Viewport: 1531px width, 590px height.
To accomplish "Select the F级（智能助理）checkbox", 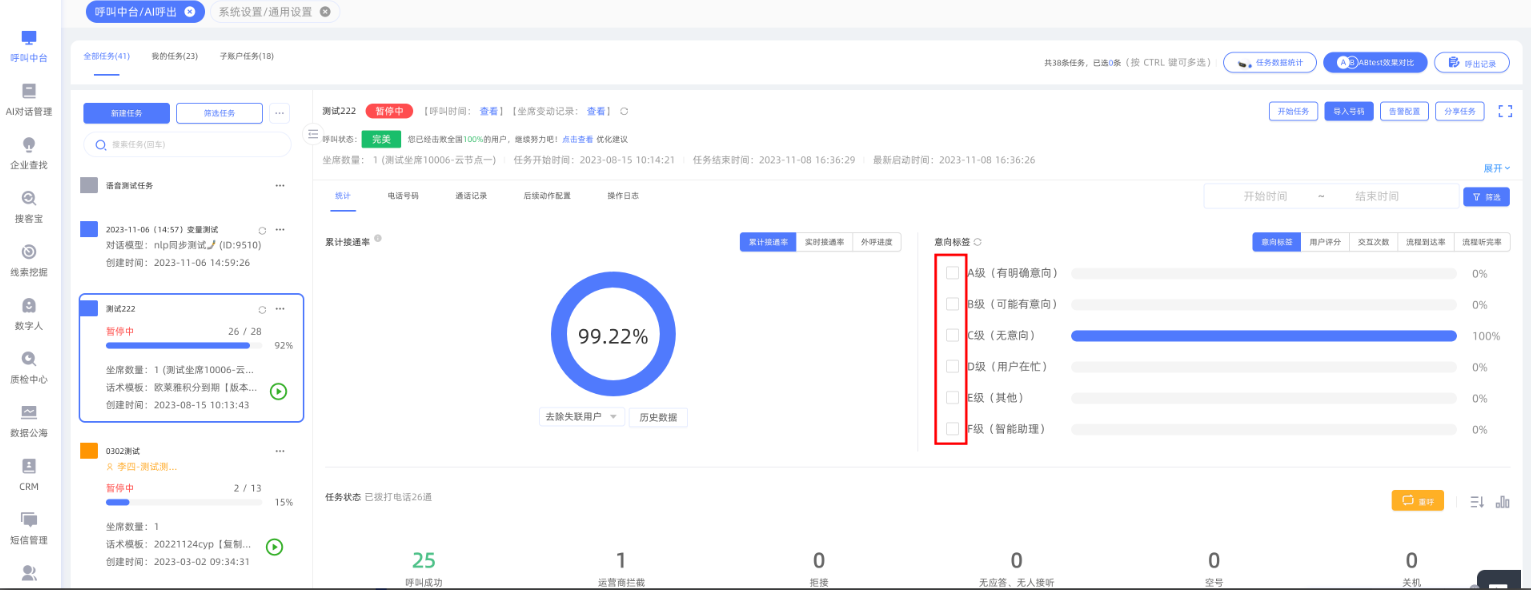I will (952, 429).
